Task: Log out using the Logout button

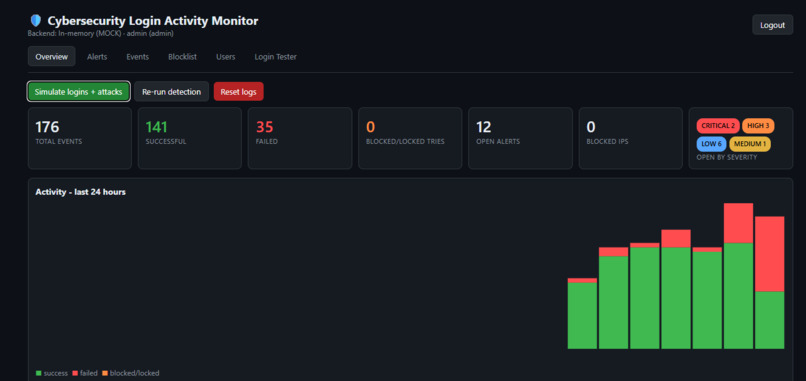Action: (773, 25)
